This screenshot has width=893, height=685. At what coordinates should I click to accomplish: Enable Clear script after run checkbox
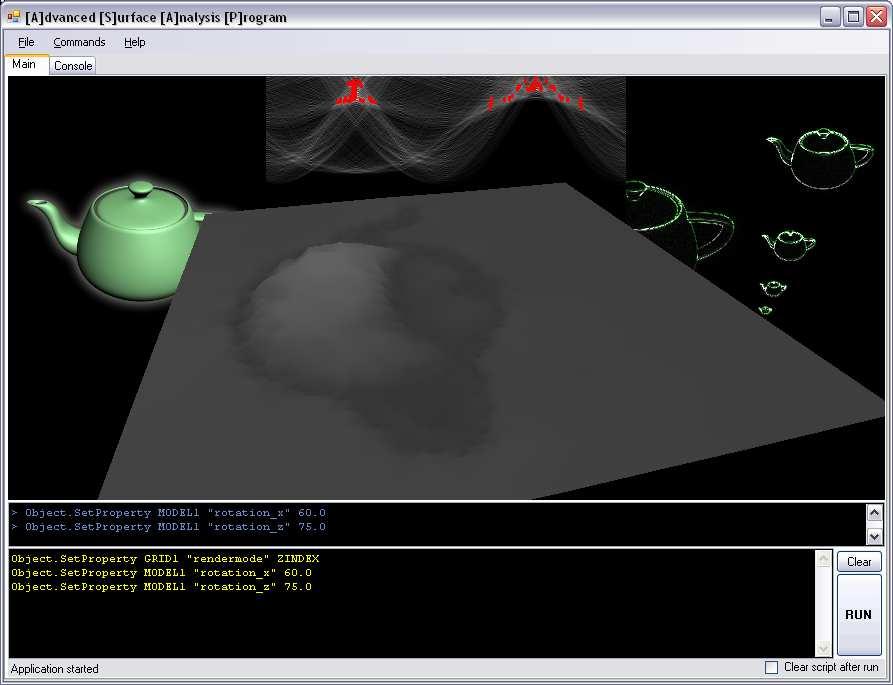pyautogui.click(x=771, y=667)
